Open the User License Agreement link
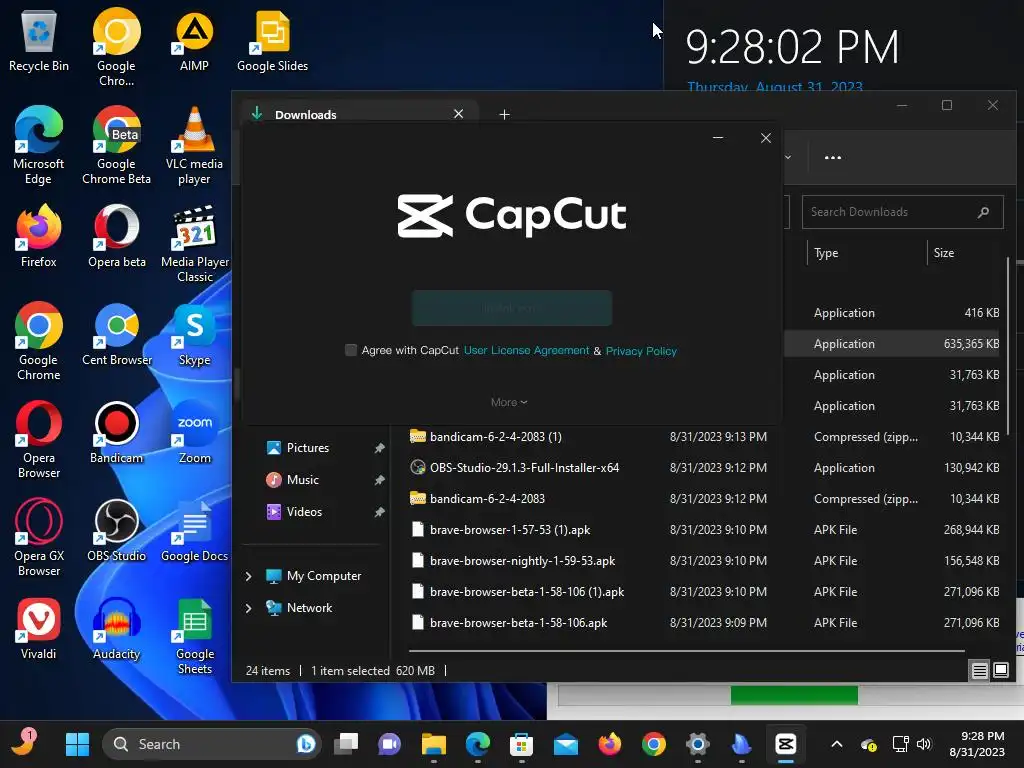 tap(526, 350)
